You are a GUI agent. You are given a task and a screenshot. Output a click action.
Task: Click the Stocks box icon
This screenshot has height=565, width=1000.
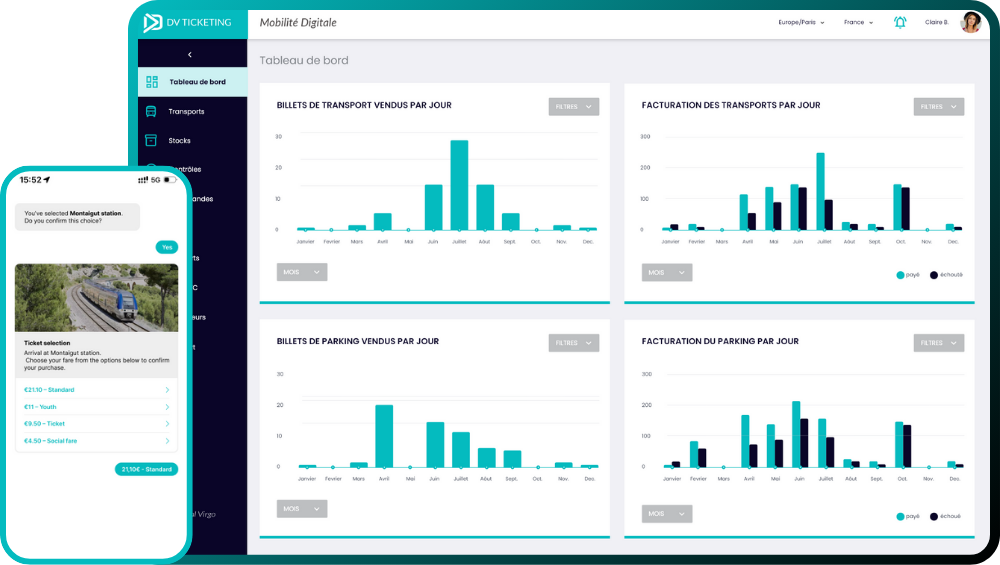point(152,140)
